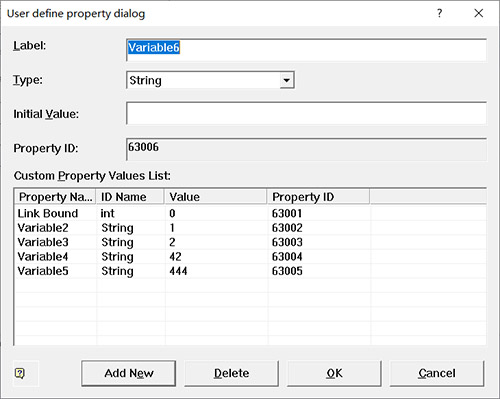
Task: Close the User define property dialog
Action: (x=479, y=13)
